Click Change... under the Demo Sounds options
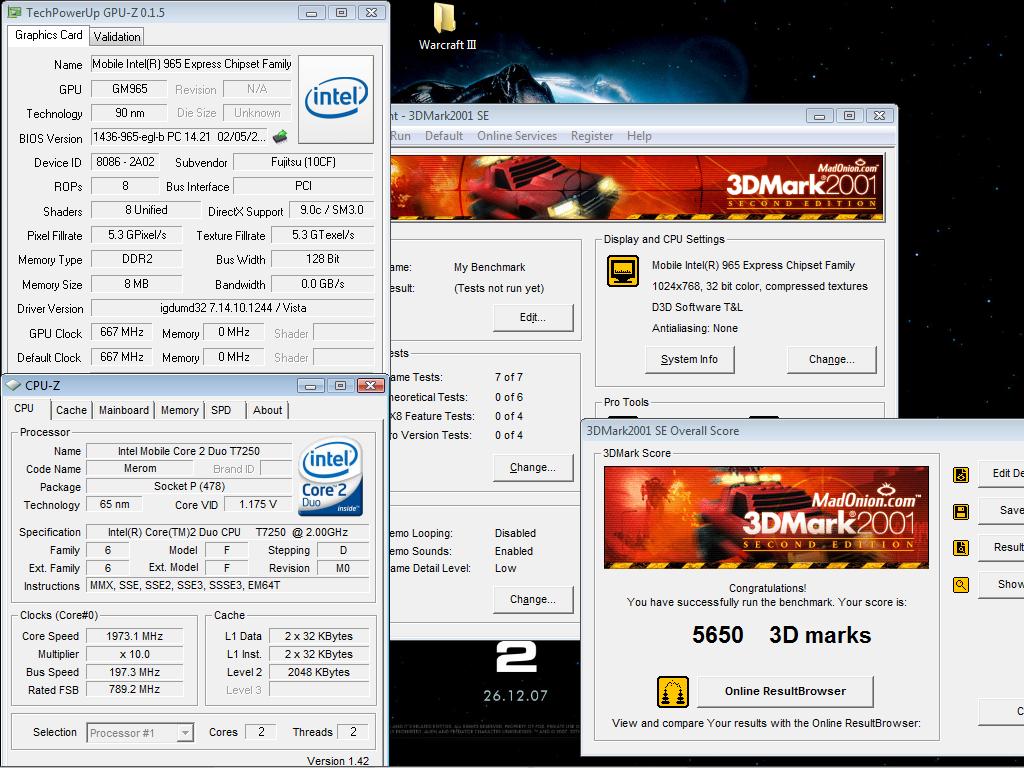Viewport: 1024px width, 768px height. [x=533, y=600]
